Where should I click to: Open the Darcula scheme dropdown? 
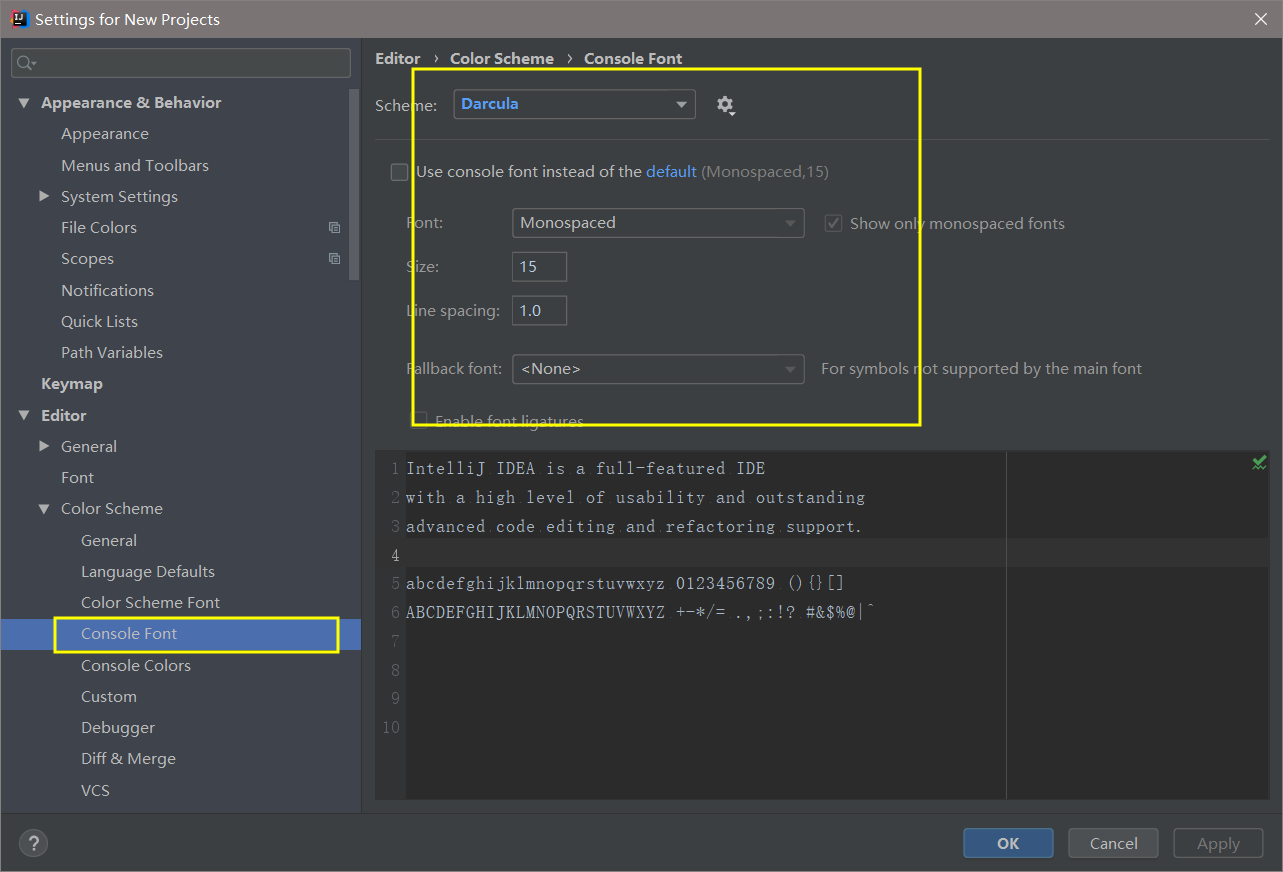574,104
